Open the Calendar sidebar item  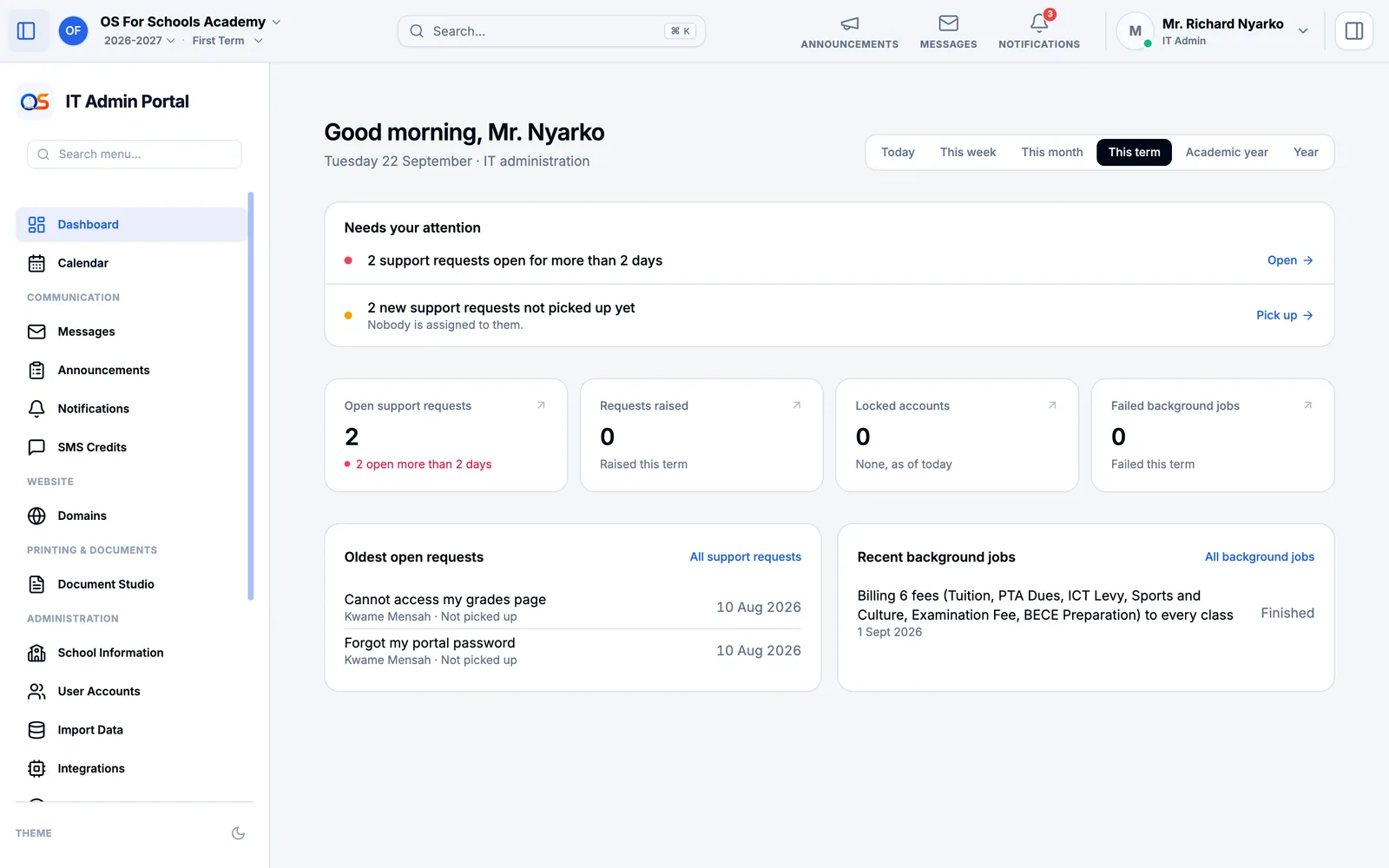(x=132, y=263)
